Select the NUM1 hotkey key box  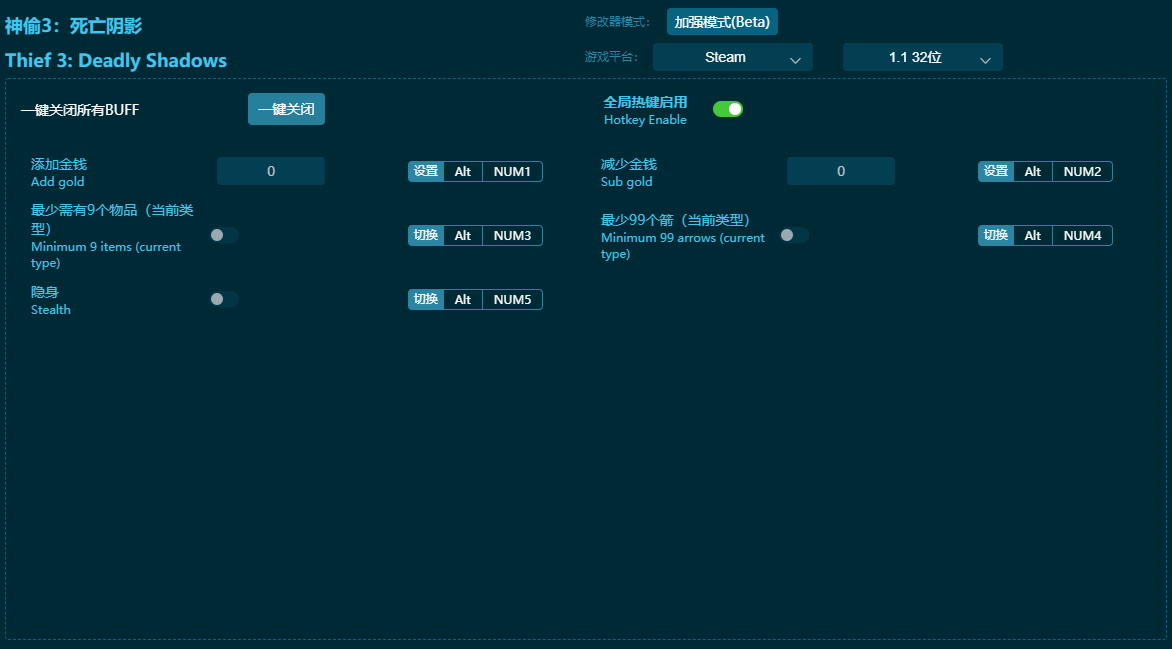512,171
